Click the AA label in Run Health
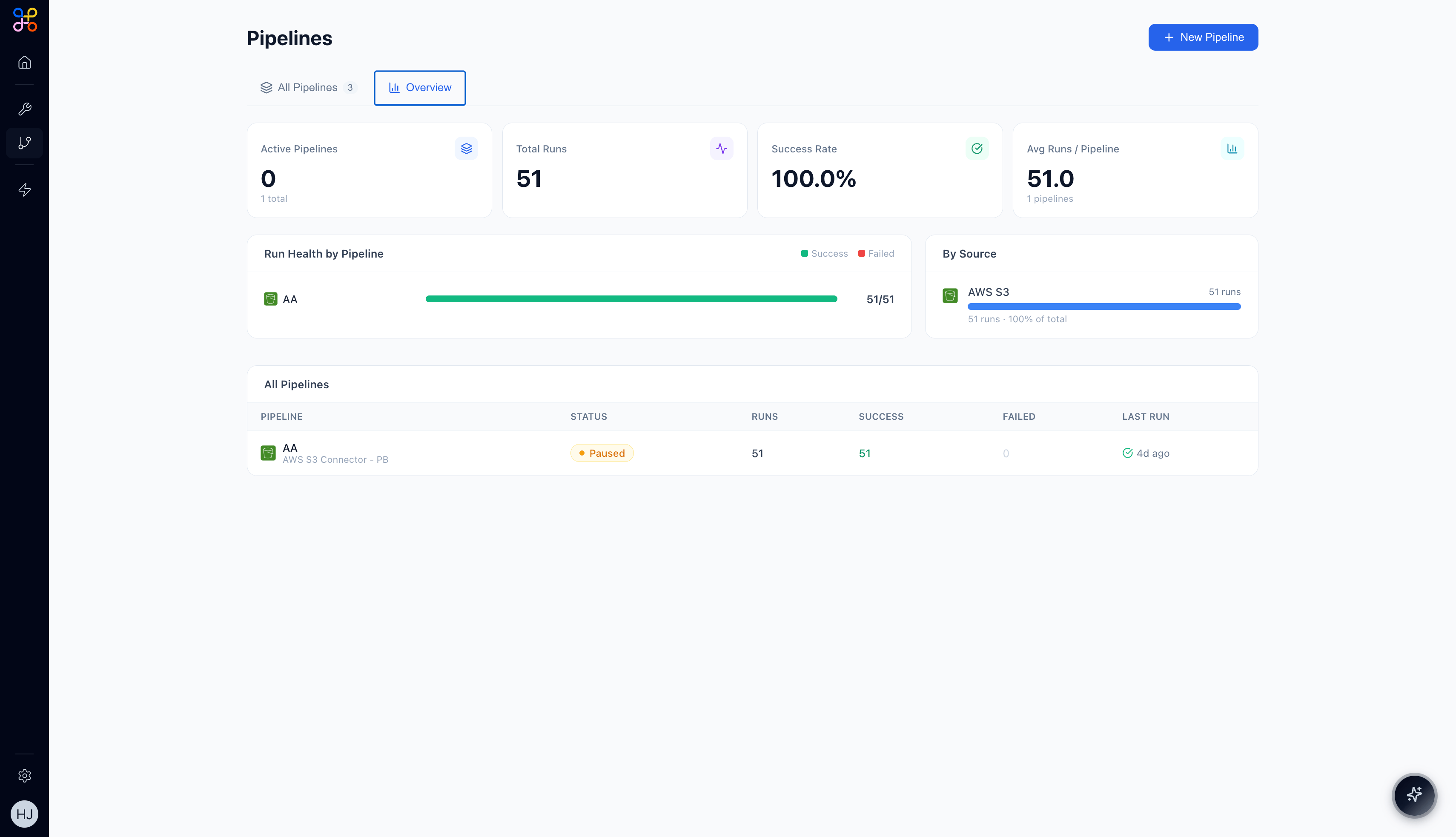This screenshot has width=1456, height=837. pos(289,299)
